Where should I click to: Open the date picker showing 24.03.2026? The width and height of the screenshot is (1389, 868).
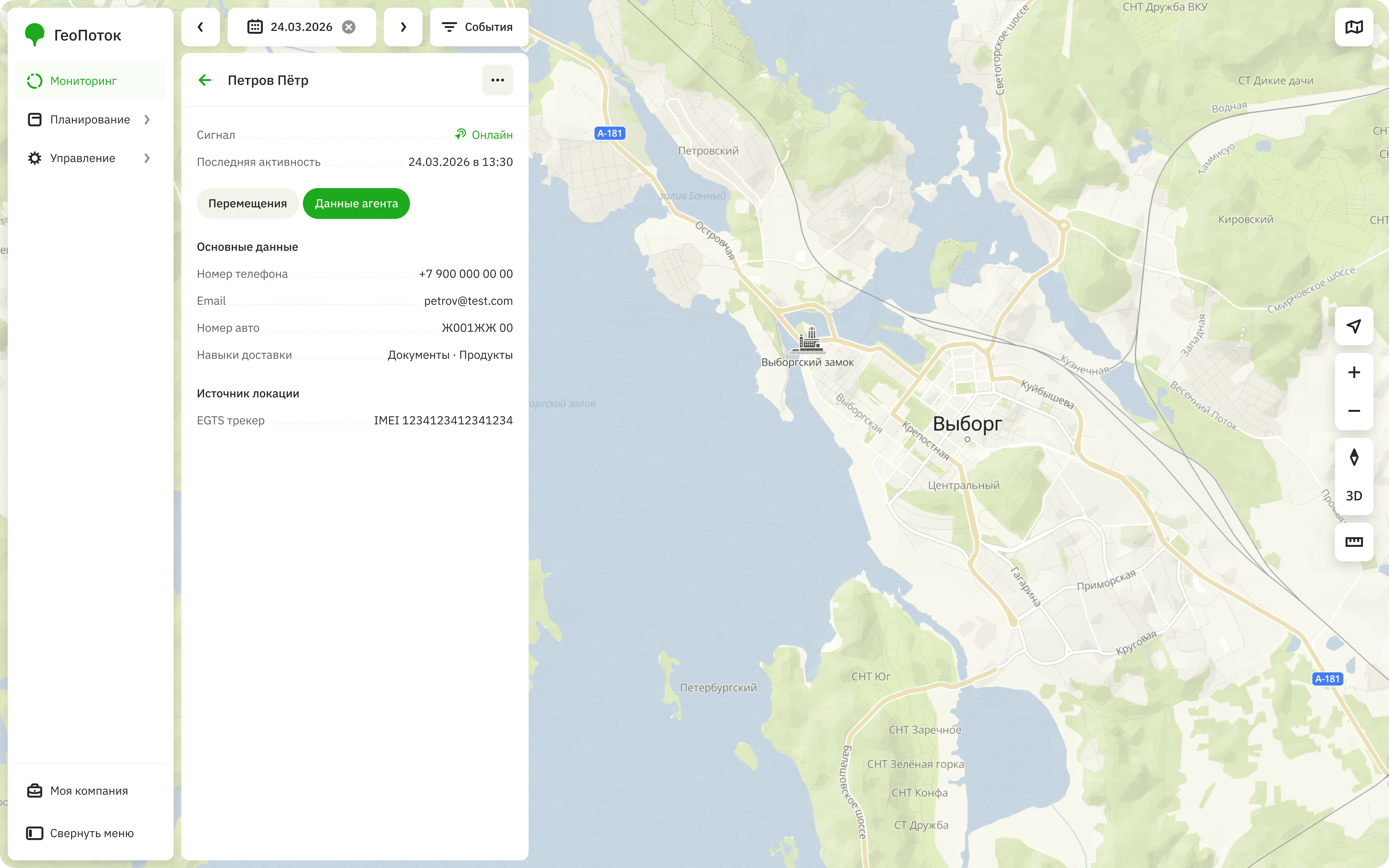click(302, 27)
